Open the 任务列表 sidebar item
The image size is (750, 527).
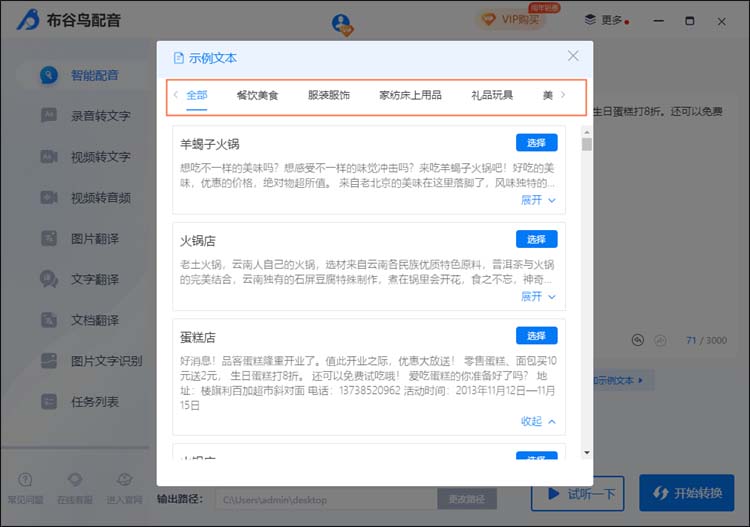coord(94,402)
